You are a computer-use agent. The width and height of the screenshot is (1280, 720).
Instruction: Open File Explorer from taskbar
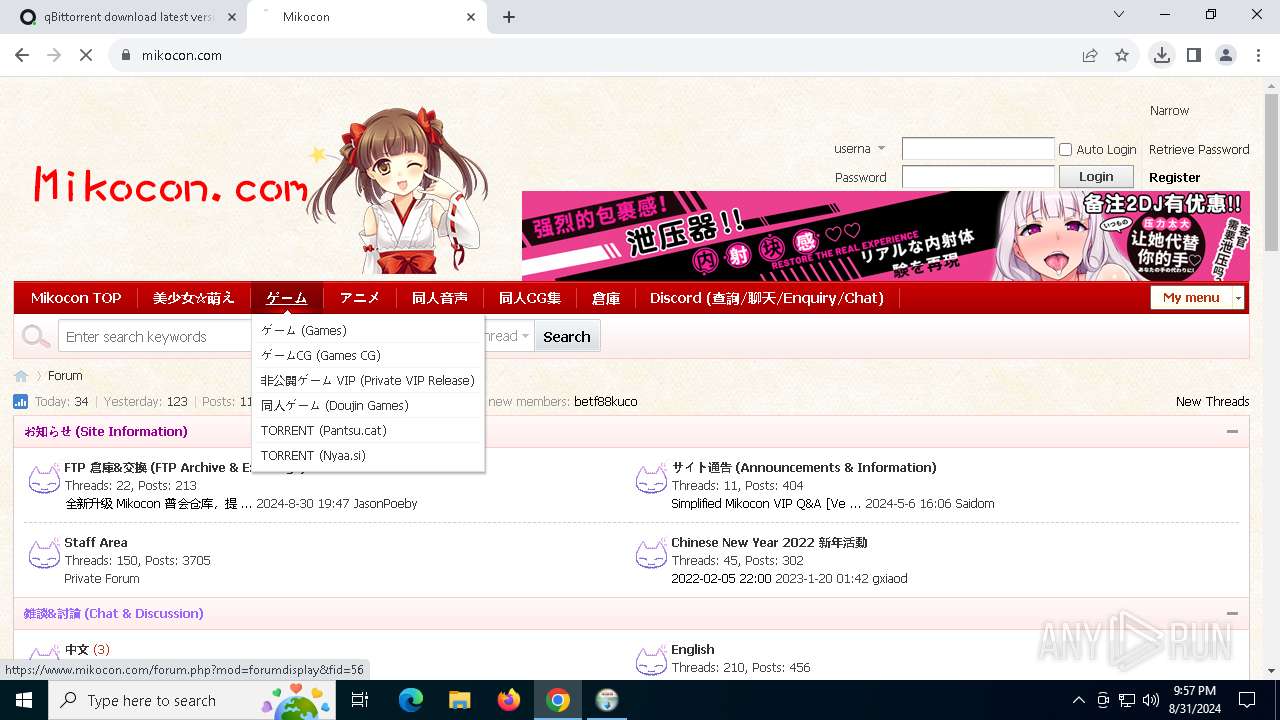459,700
